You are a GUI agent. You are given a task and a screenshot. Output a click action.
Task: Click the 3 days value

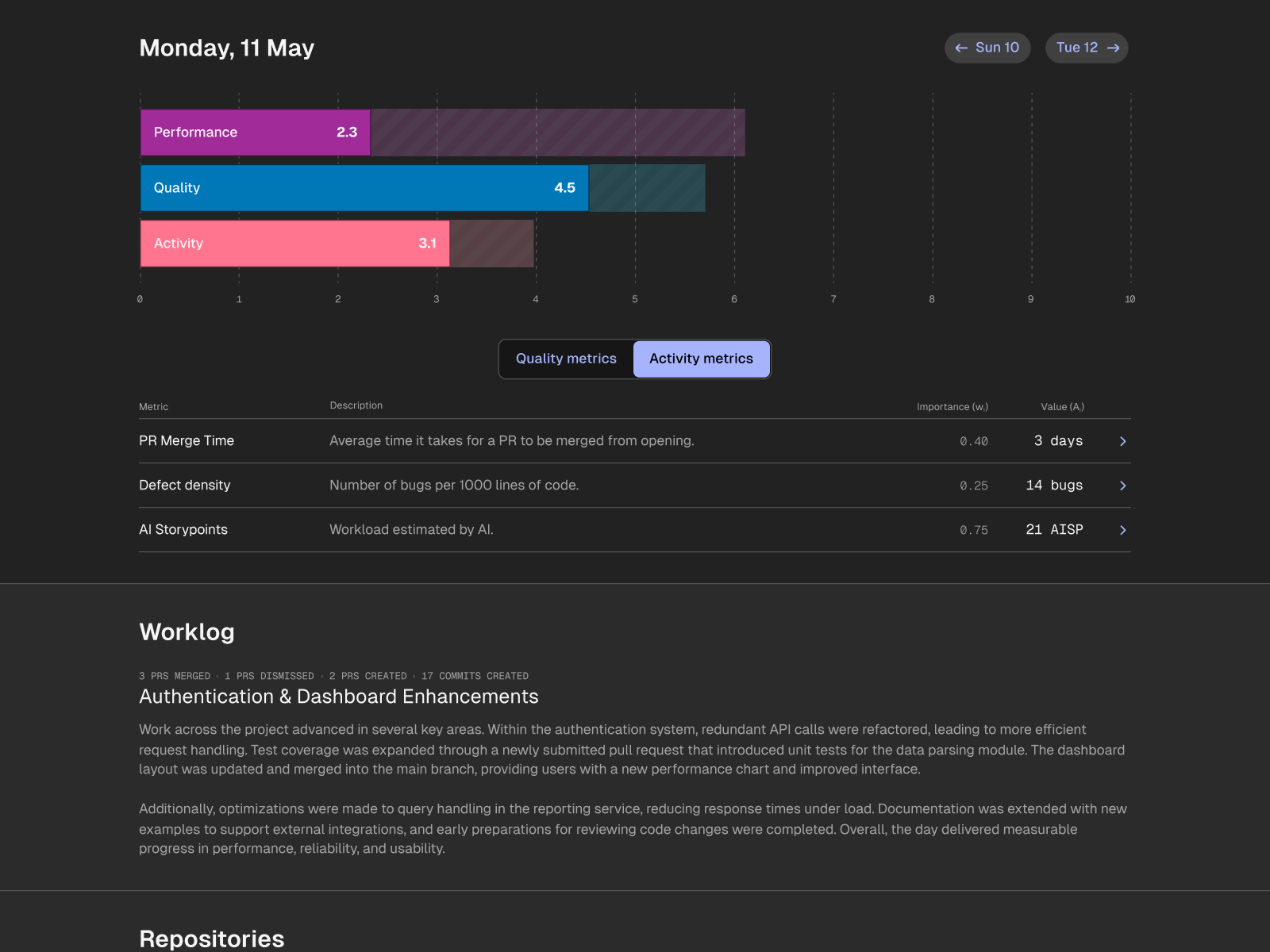pyautogui.click(x=1058, y=440)
